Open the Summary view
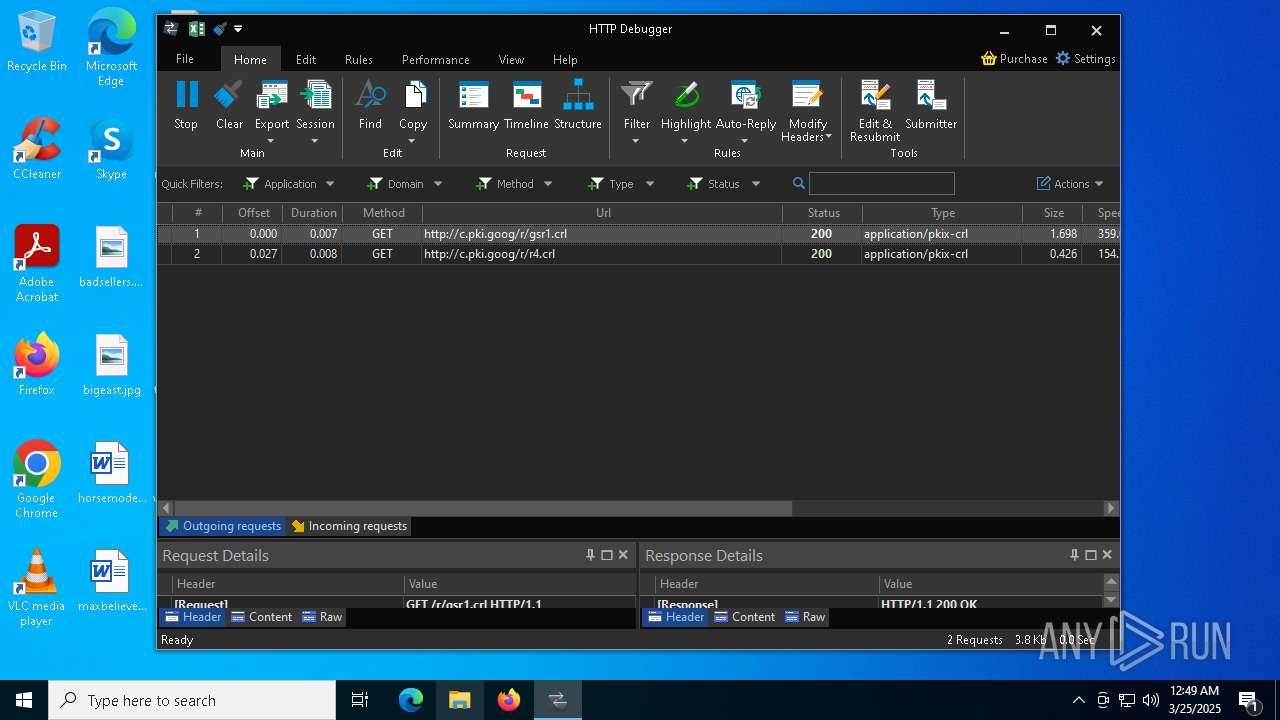 [473, 105]
